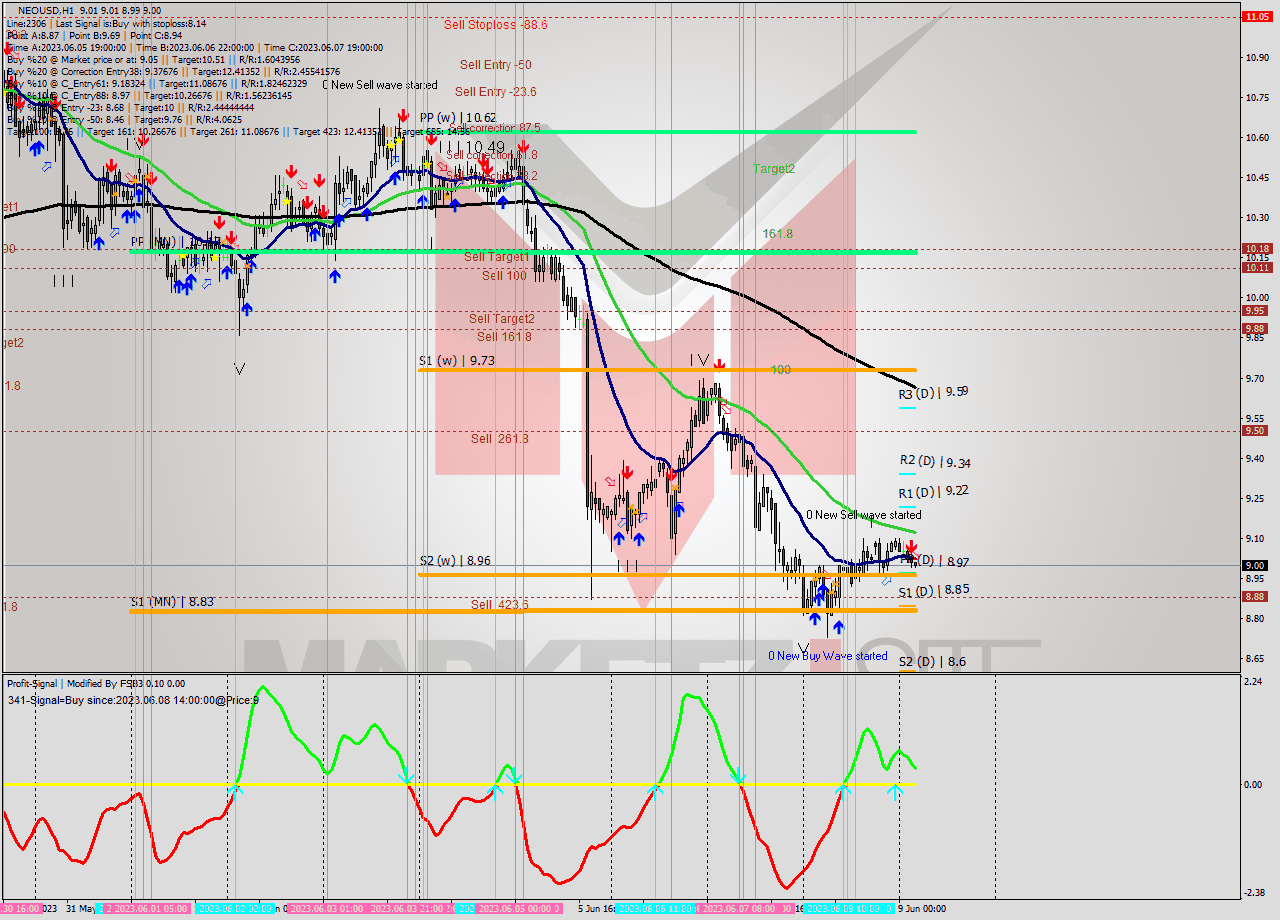The height and width of the screenshot is (920, 1280).
Task: Click the 'Line:2306 | Last Signal is:Buy' info line
Action: point(106,22)
